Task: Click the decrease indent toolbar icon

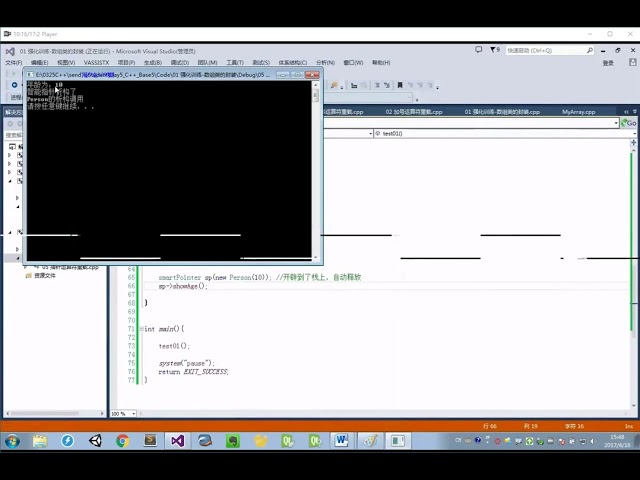Action: [377, 85]
